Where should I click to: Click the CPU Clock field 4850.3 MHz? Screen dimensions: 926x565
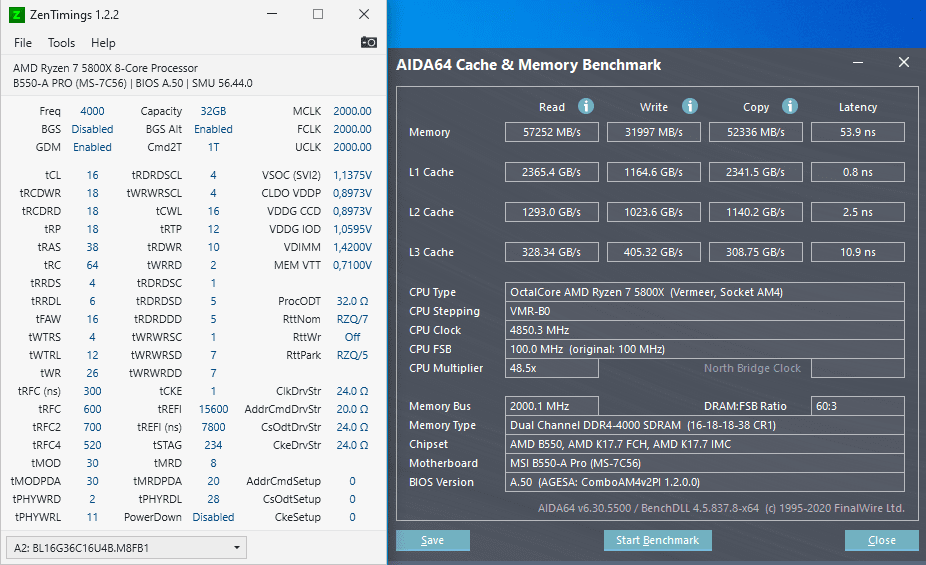(x=705, y=330)
